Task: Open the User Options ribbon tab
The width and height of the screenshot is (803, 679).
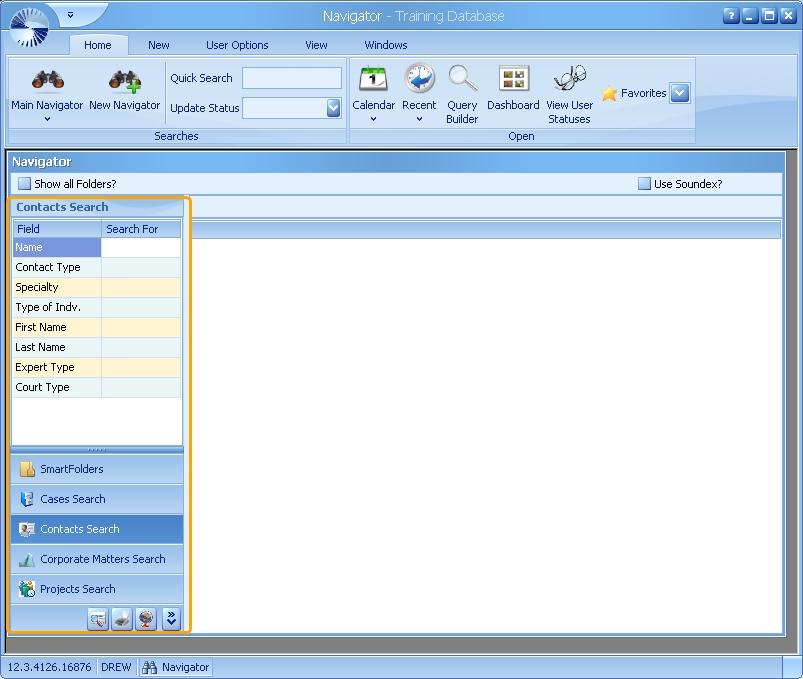Action: pos(237,45)
